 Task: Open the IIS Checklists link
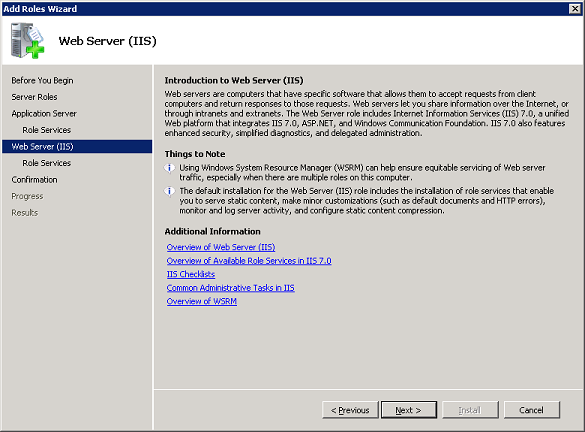(x=191, y=274)
